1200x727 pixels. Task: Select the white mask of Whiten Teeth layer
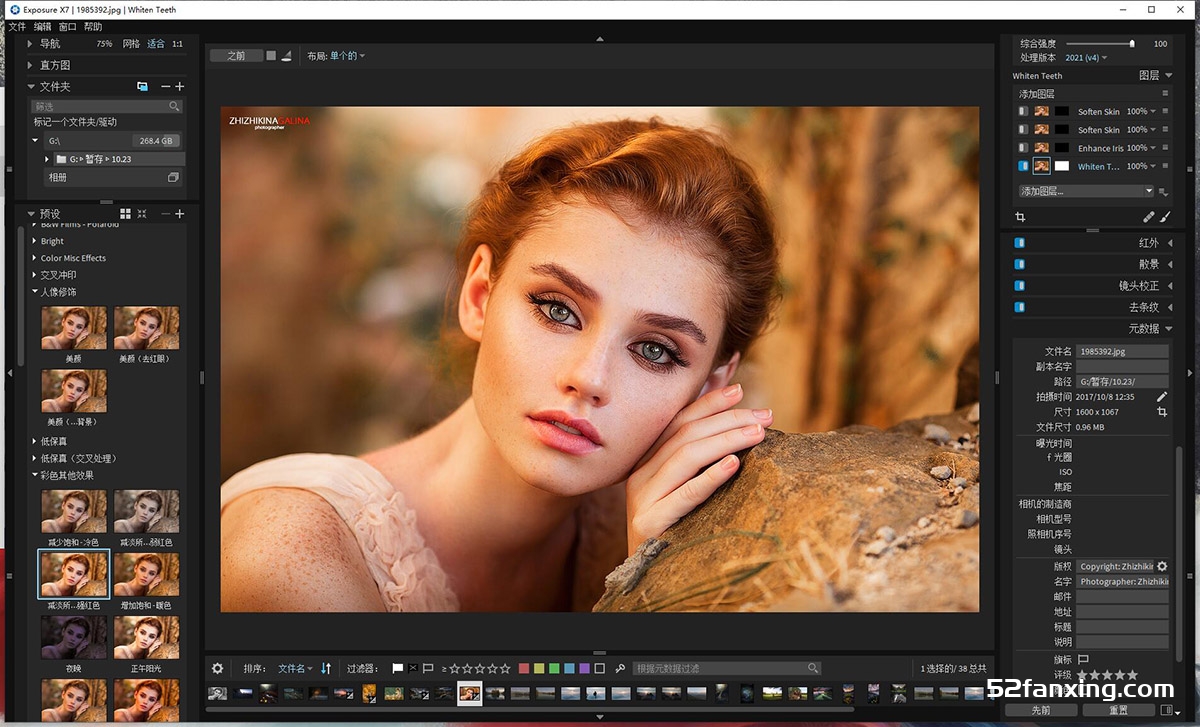click(1062, 166)
